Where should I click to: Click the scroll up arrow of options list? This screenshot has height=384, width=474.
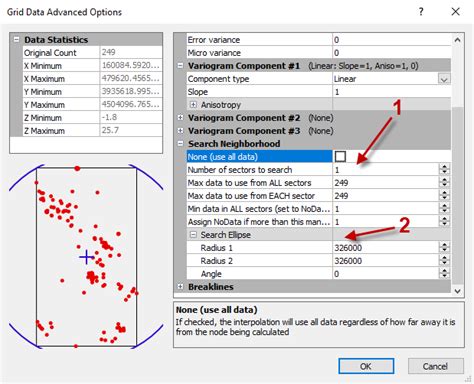(458, 40)
